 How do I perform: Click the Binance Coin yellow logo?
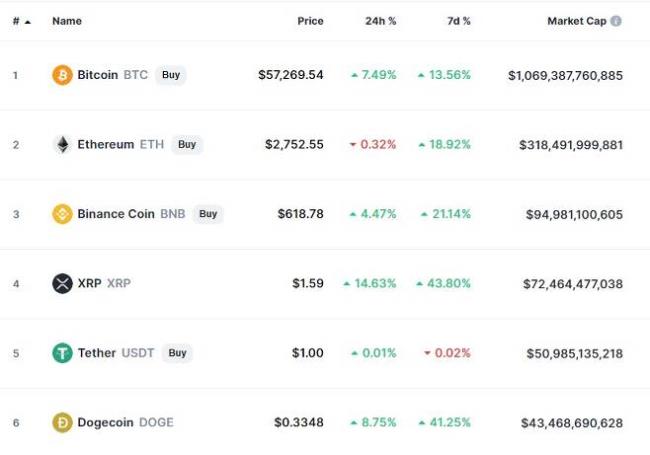(62, 214)
